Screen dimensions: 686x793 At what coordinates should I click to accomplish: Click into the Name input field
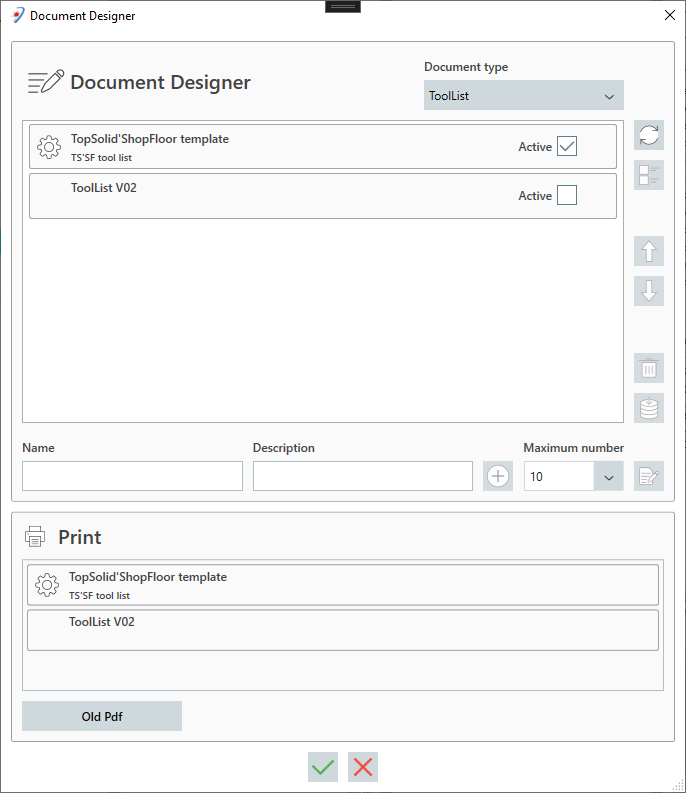[133, 476]
